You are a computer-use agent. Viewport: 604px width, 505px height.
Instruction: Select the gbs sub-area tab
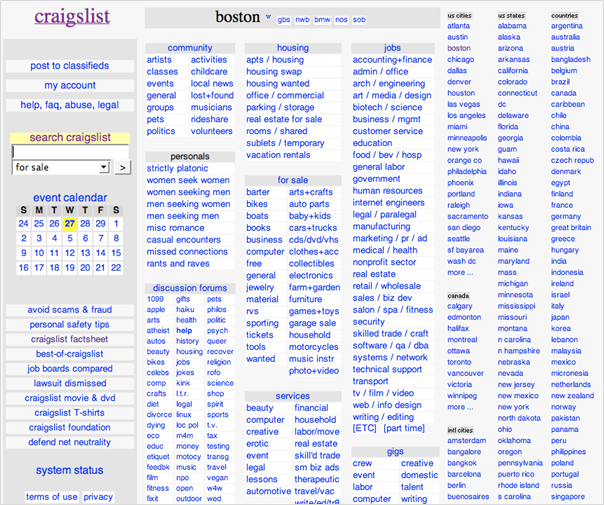(x=284, y=20)
